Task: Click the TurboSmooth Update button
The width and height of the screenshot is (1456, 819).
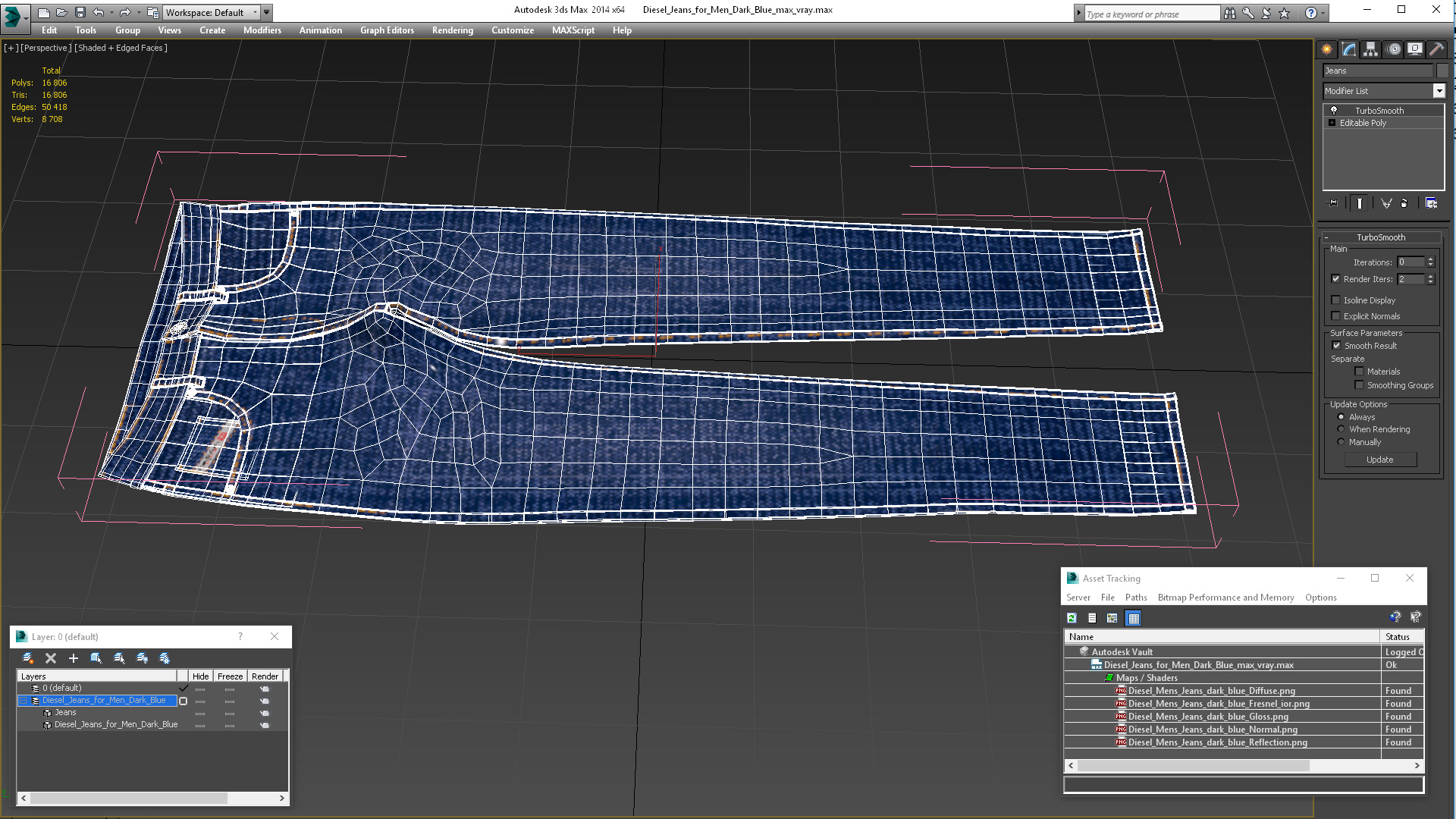Action: (1380, 460)
